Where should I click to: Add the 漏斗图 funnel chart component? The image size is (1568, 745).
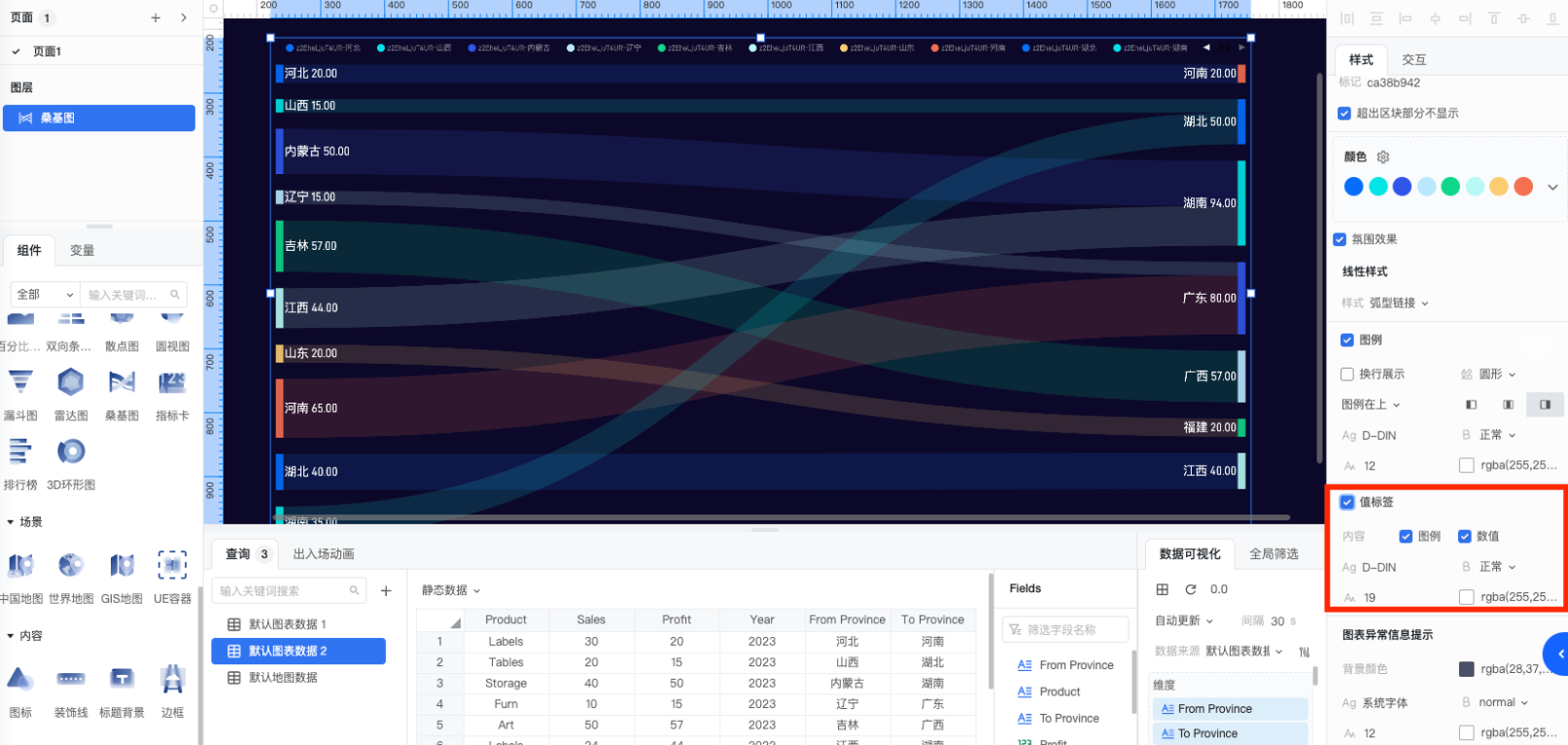click(20, 394)
